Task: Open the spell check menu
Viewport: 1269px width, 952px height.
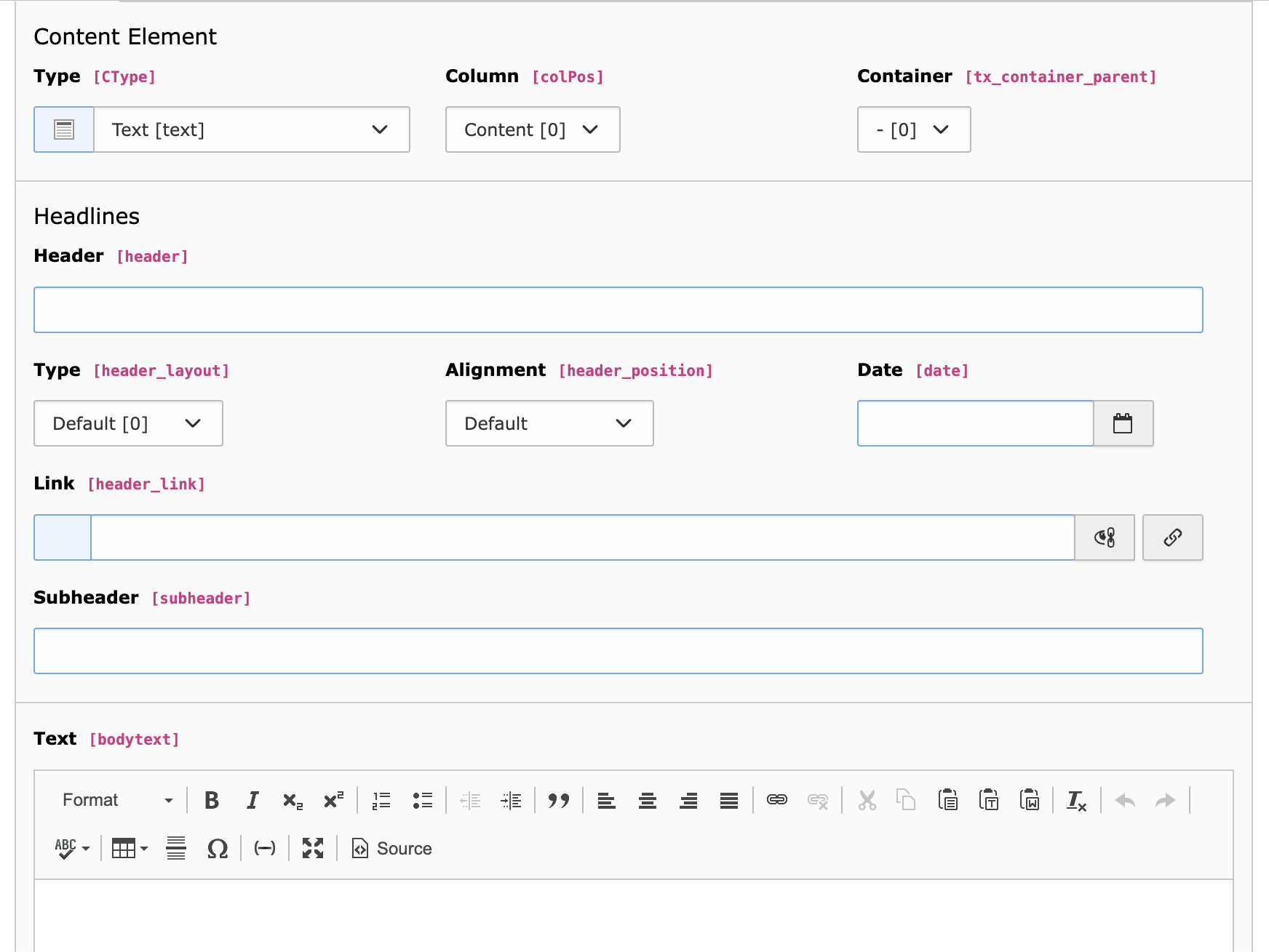Action: [x=72, y=849]
